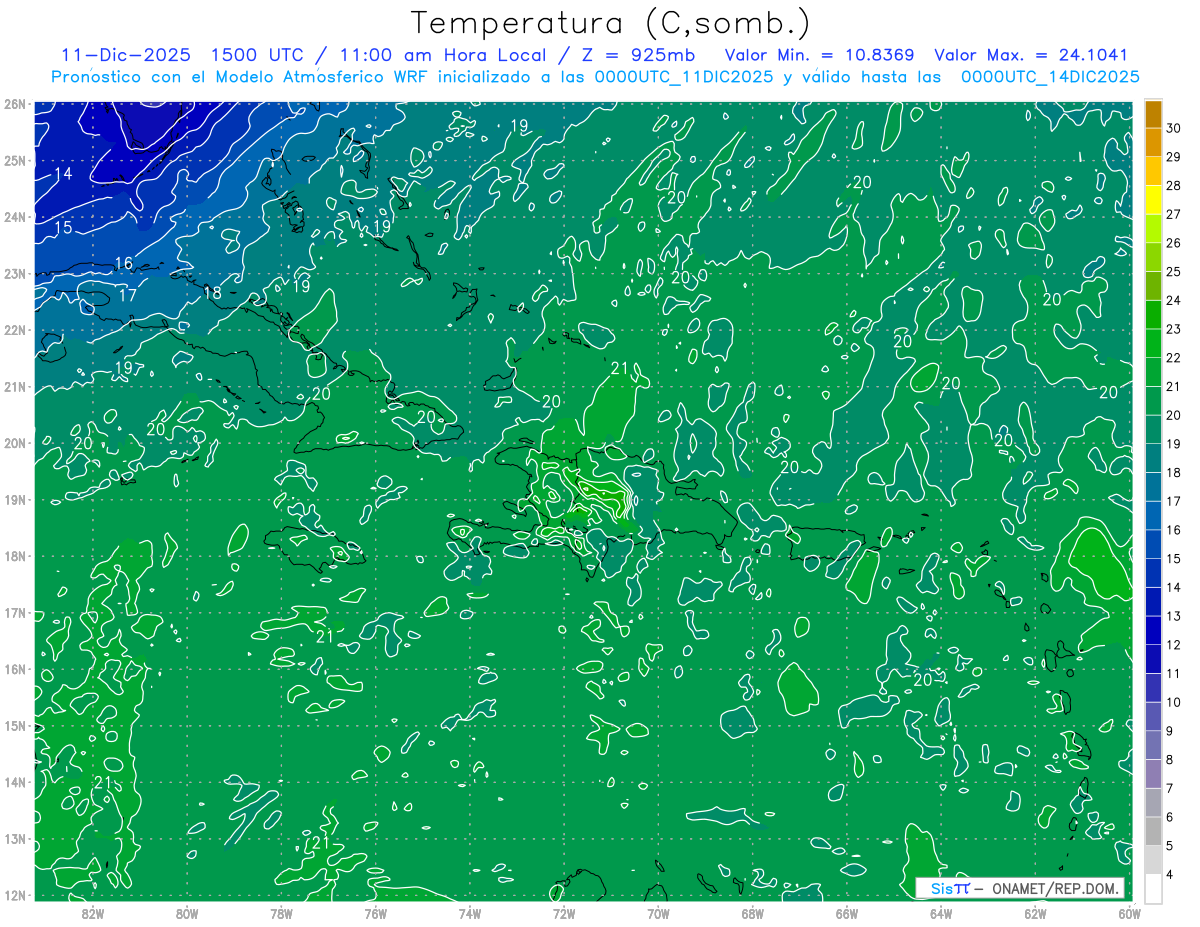
Task: Click the 18N latitude axis label
Action: click(x=14, y=556)
